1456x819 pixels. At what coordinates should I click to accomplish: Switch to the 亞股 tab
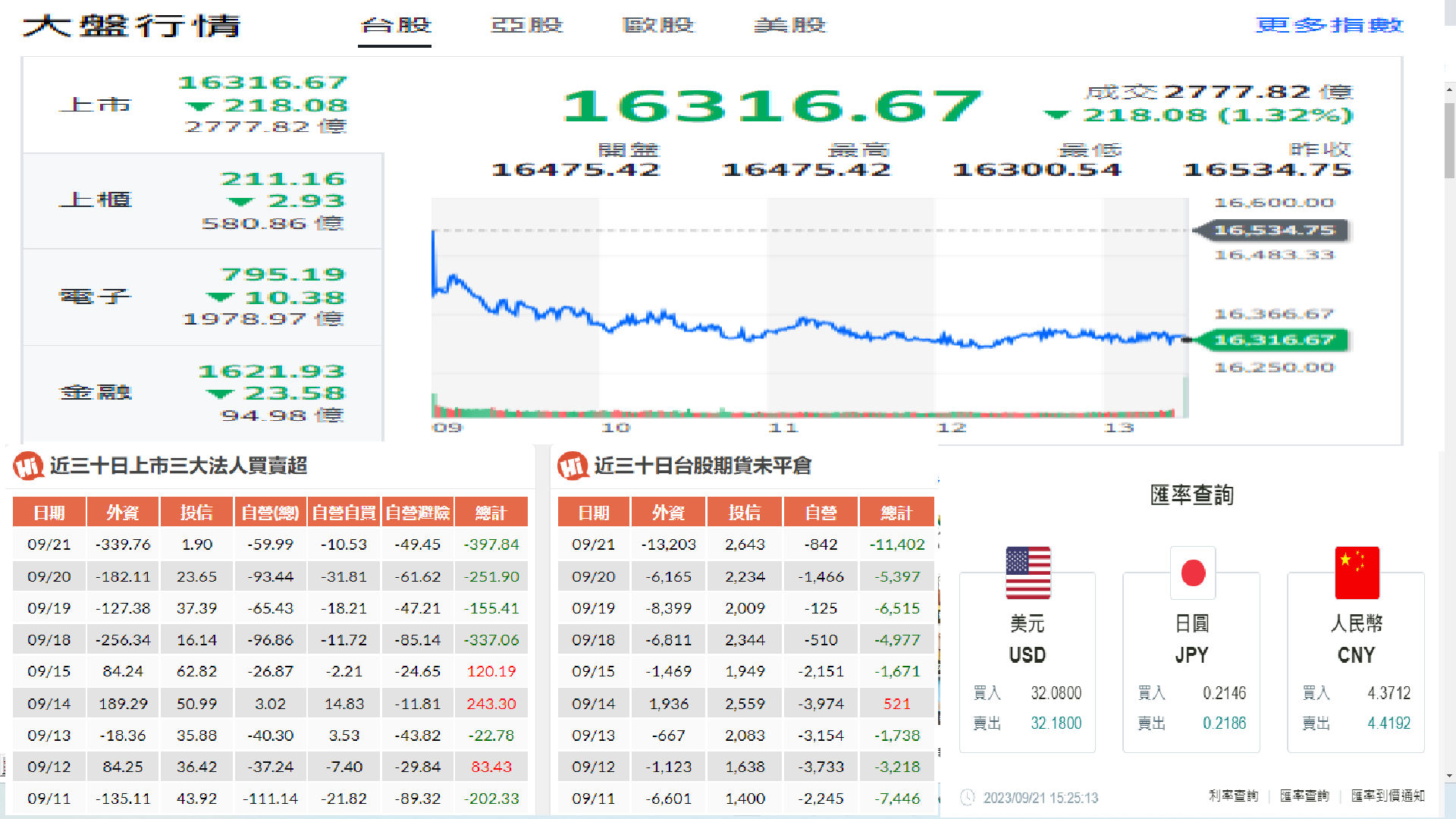527,26
